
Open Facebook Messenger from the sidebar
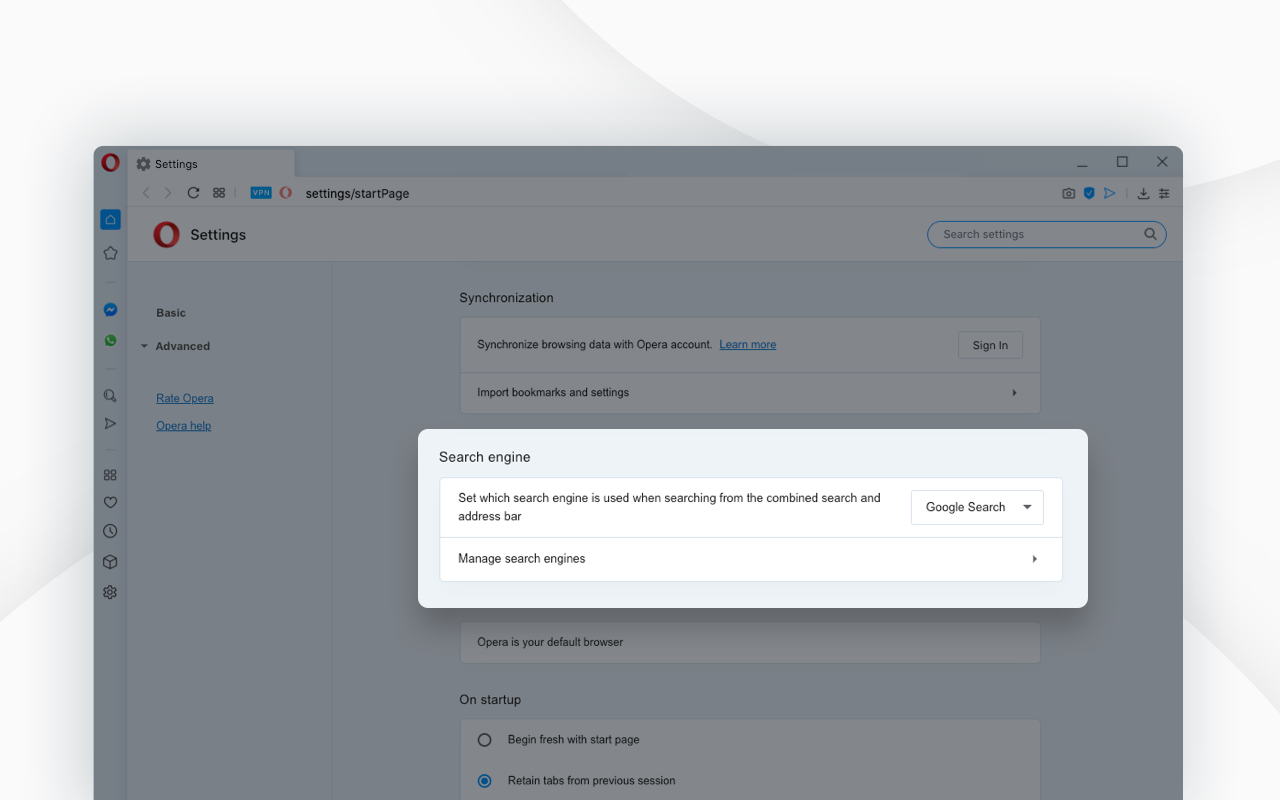point(110,309)
